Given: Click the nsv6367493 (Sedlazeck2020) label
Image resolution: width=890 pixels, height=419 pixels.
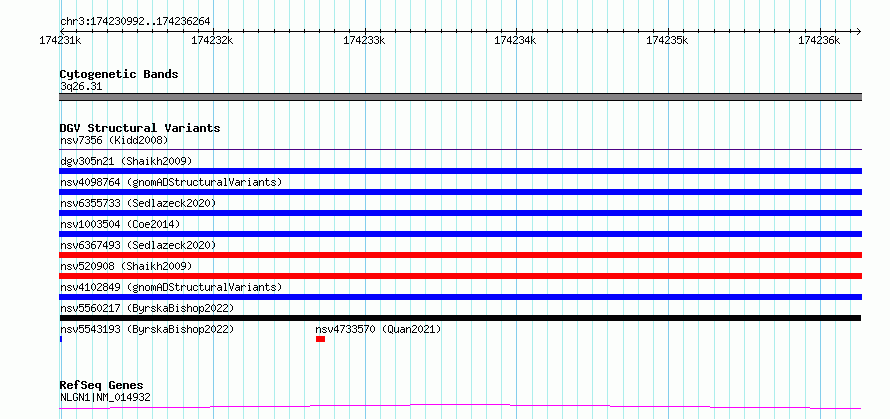Looking at the screenshot, I should click(138, 245).
